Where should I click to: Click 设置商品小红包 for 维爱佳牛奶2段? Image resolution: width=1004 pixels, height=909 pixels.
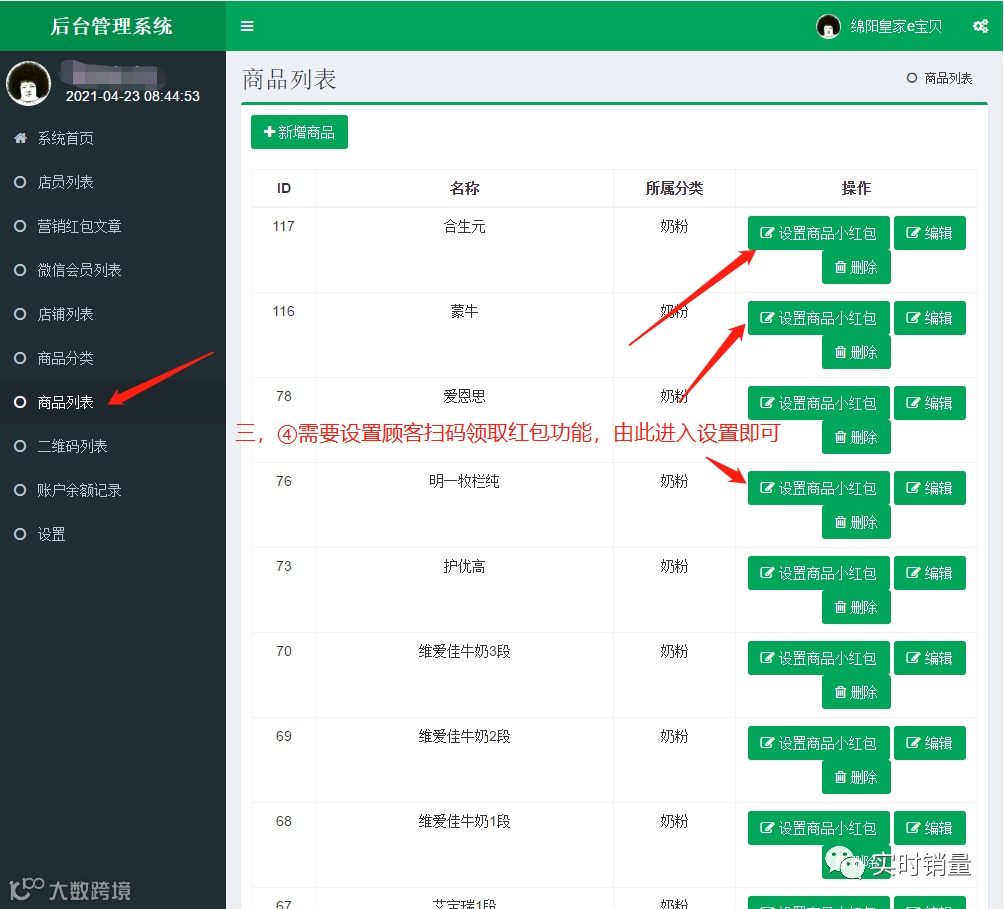click(818, 743)
